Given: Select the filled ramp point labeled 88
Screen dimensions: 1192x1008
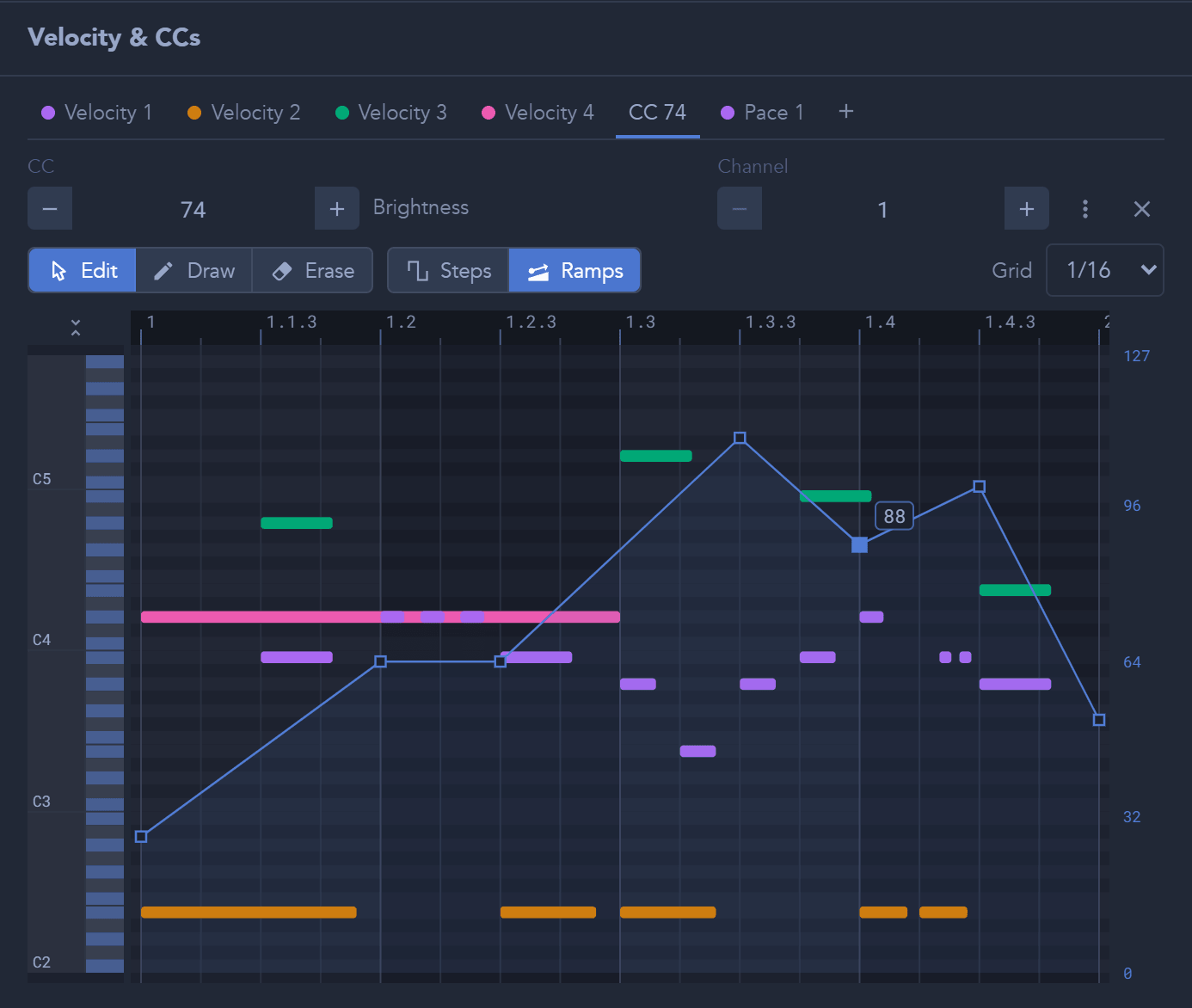Looking at the screenshot, I should point(859,545).
